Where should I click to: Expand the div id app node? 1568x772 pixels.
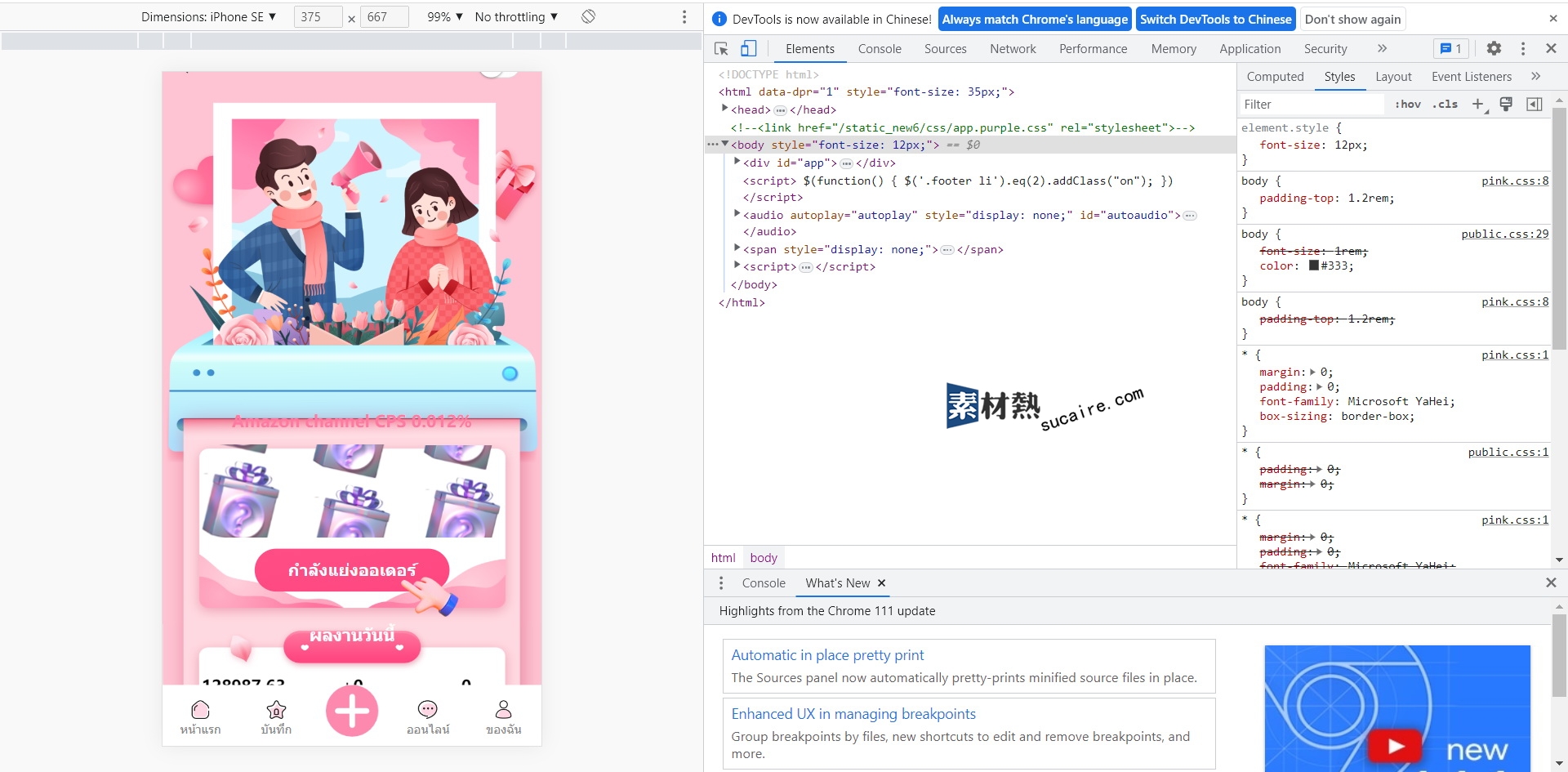point(737,162)
